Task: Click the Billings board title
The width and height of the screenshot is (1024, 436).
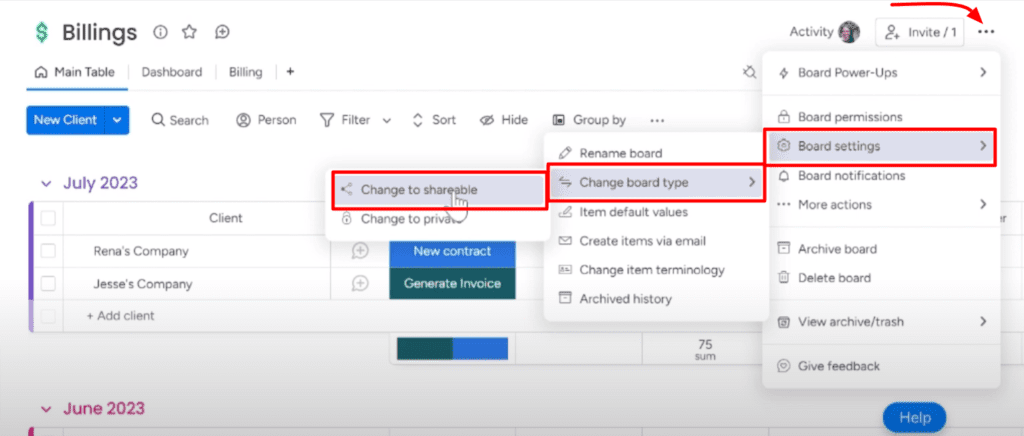Action: click(100, 32)
